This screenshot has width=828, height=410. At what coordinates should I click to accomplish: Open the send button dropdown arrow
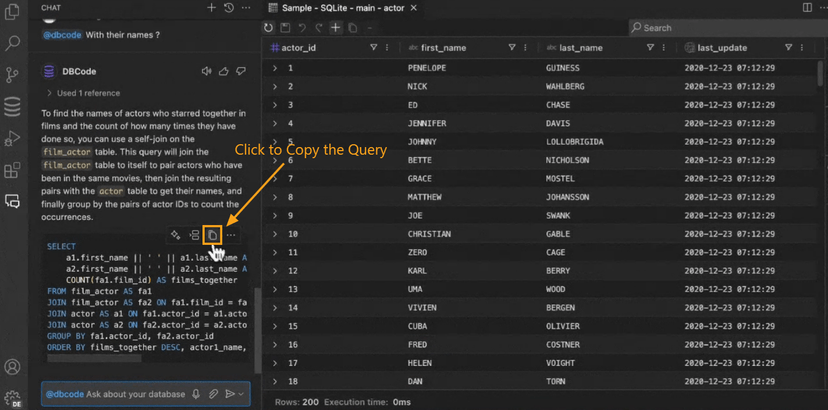pos(241,394)
